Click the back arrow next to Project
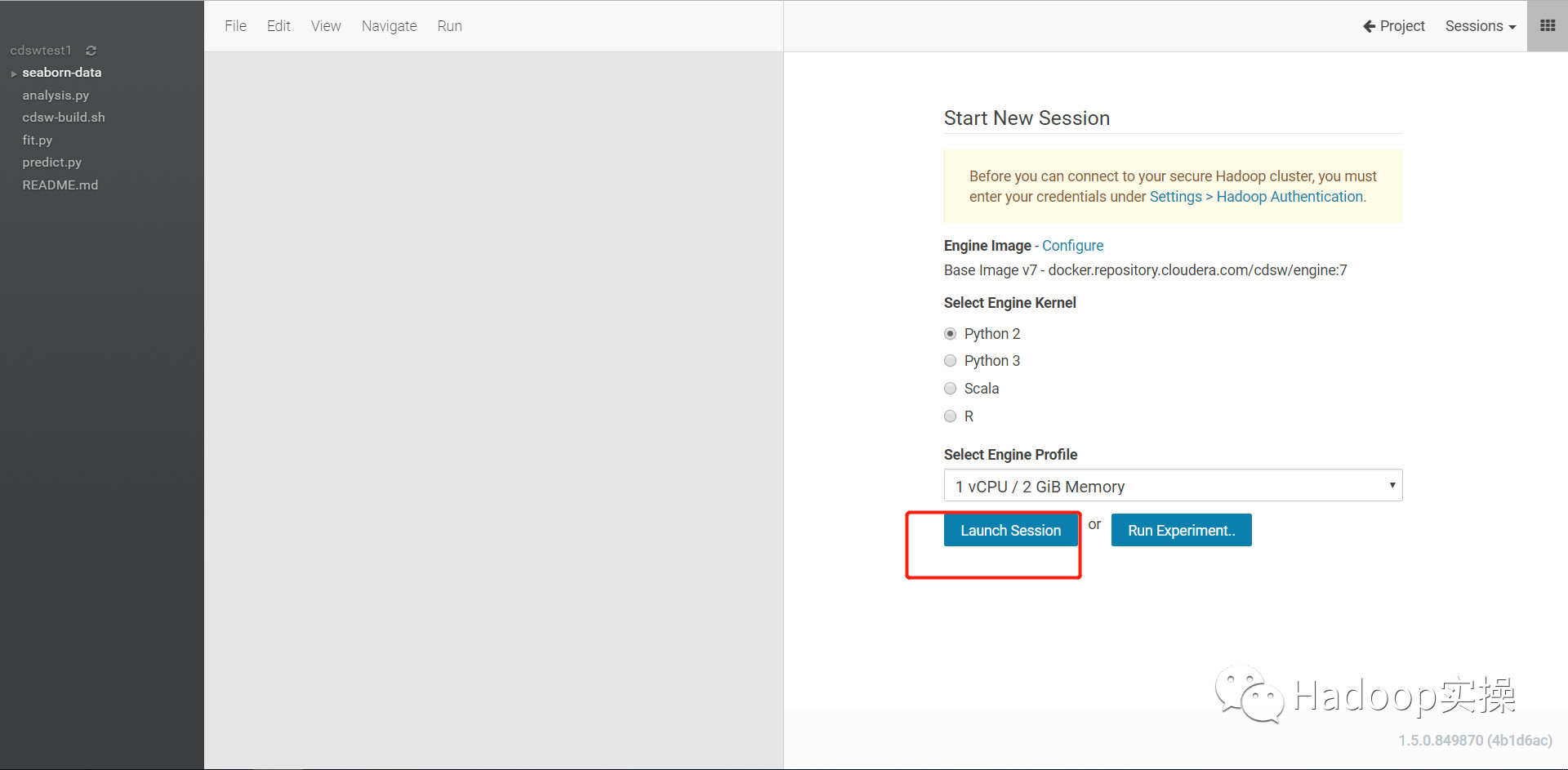The height and width of the screenshot is (770, 1568). [x=1369, y=26]
